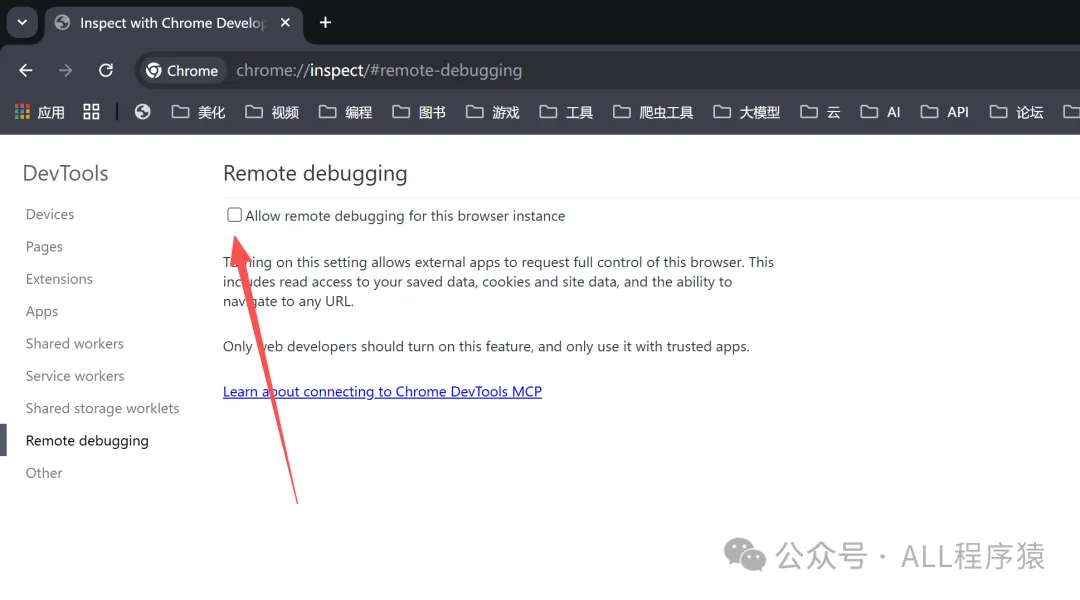The width and height of the screenshot is (1080, 600).
Task: Select Service workers in sidebar
Action: (75, 376)
